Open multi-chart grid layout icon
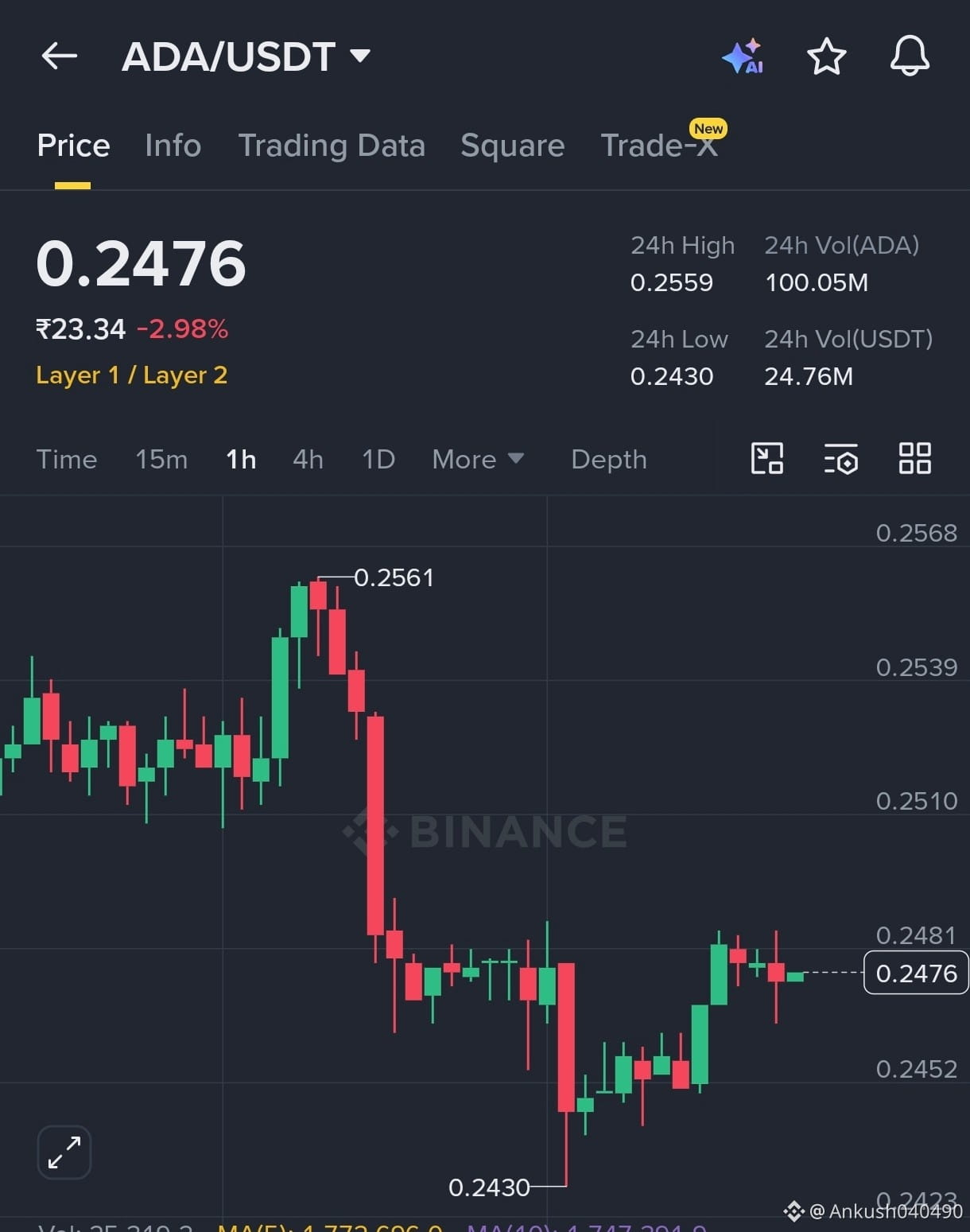Screen dimensions: 970x1232 pyautogui.click(x=914, y=458)
